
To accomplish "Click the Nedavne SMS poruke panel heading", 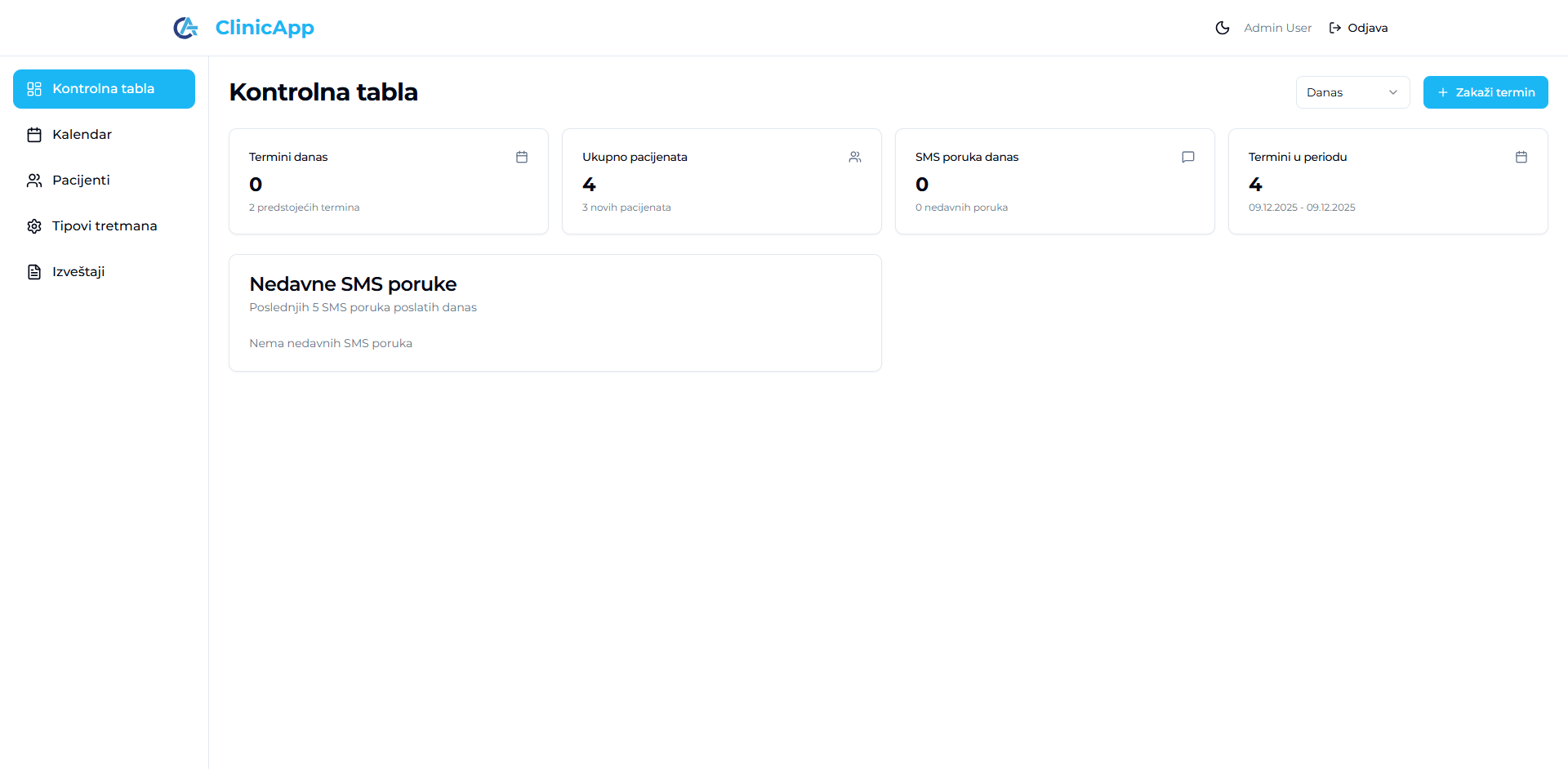I will point(353,284).
